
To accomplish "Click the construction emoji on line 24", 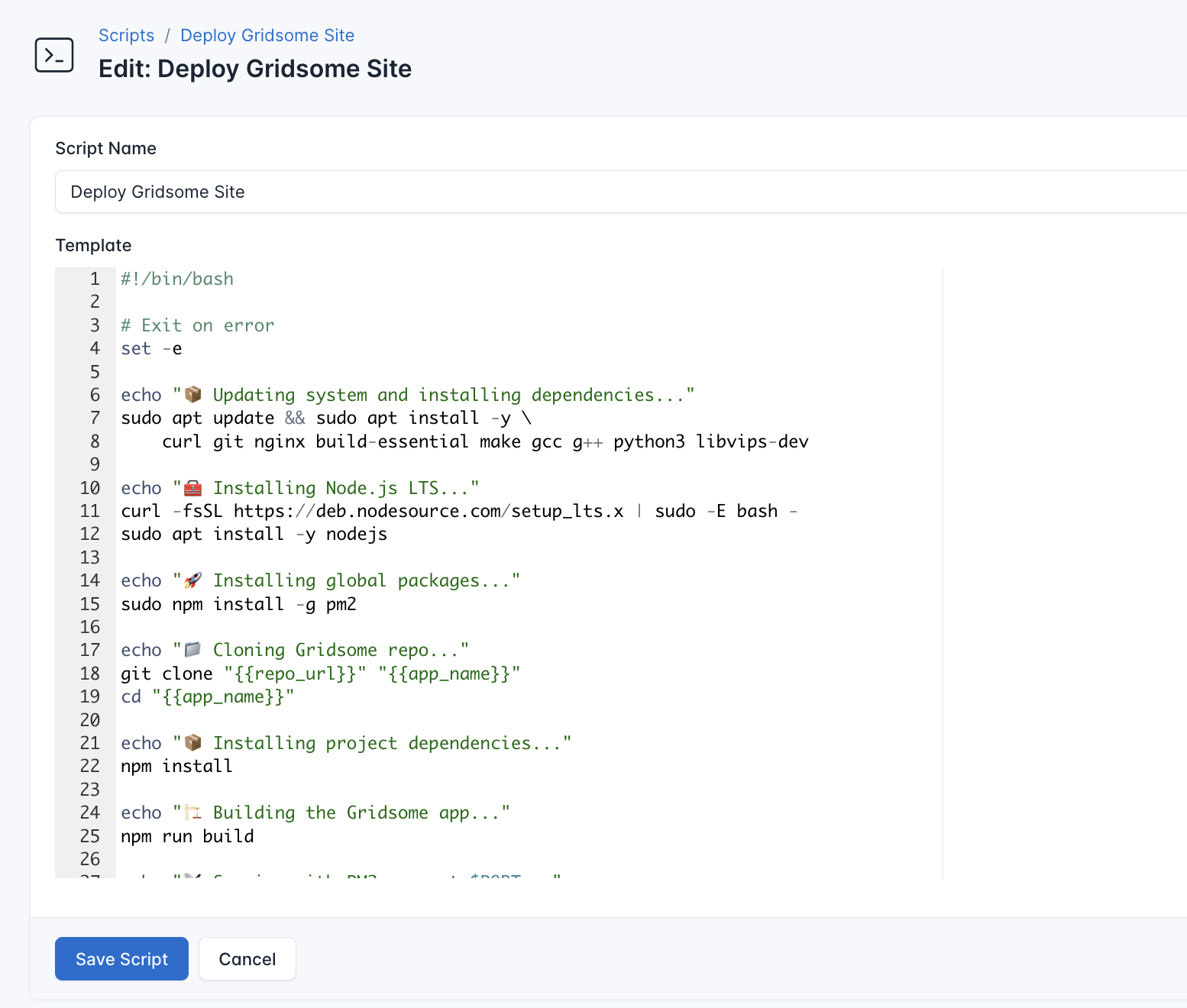I will point(192,812).
